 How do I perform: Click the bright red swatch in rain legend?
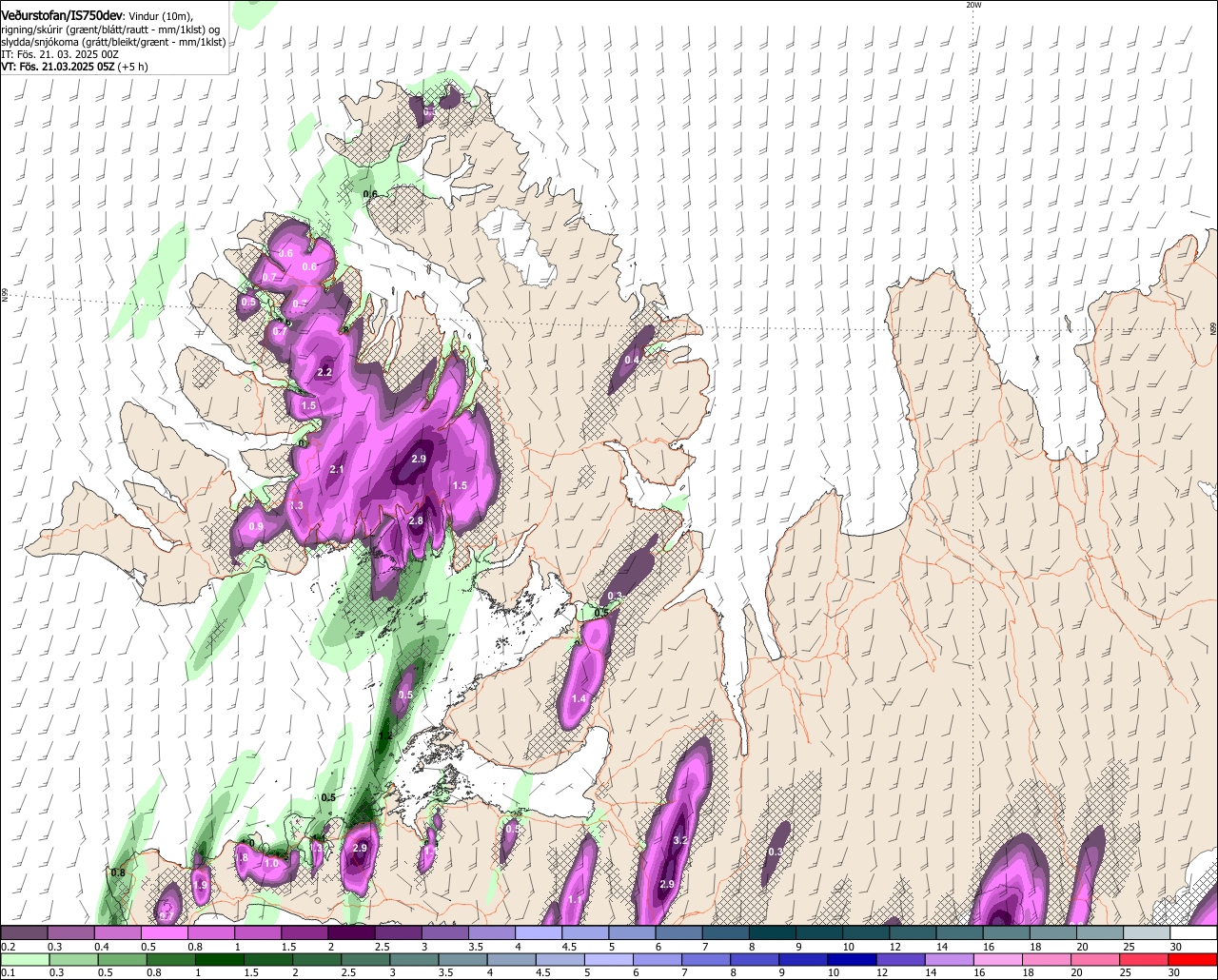pyautogui.click(x=1192, y=960)
